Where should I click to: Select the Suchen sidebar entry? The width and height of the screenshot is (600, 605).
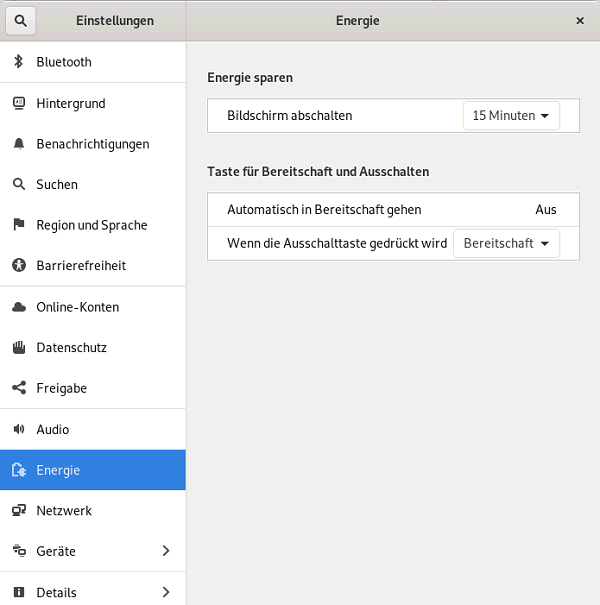(57, 185)
